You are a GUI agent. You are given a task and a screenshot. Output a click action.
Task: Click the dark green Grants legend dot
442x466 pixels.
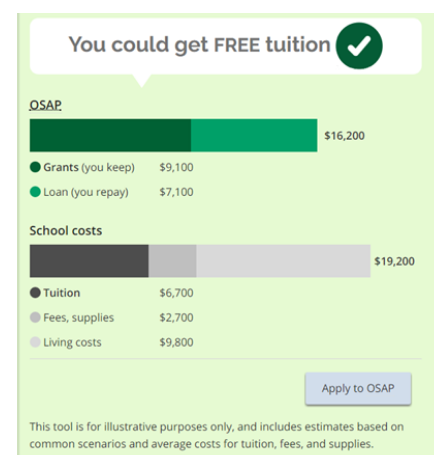pyautogui.click(x=35, y=167)
